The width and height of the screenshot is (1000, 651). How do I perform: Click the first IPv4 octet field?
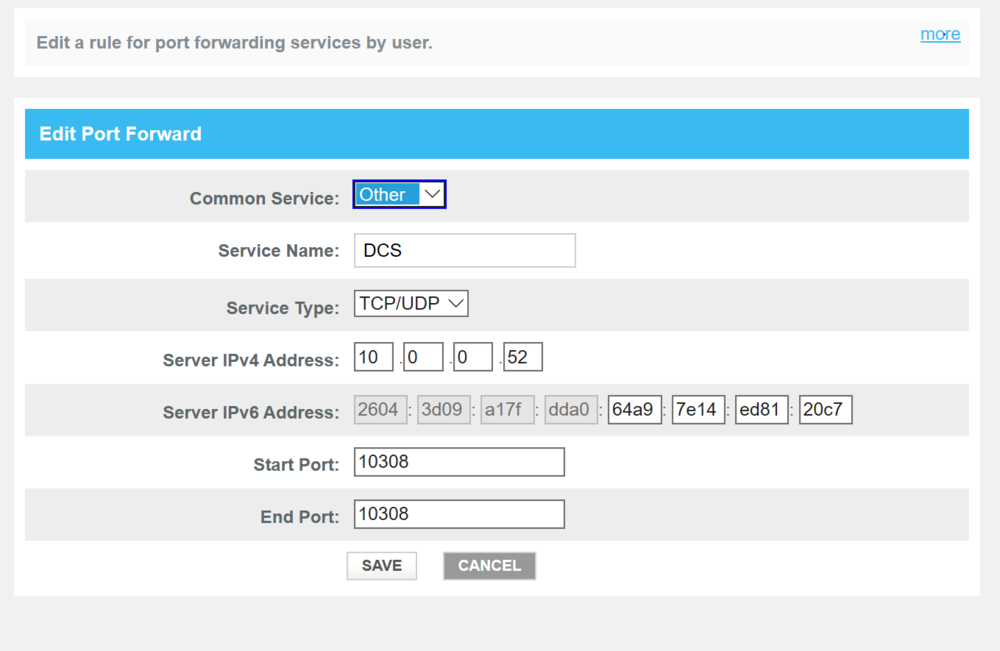373,357
